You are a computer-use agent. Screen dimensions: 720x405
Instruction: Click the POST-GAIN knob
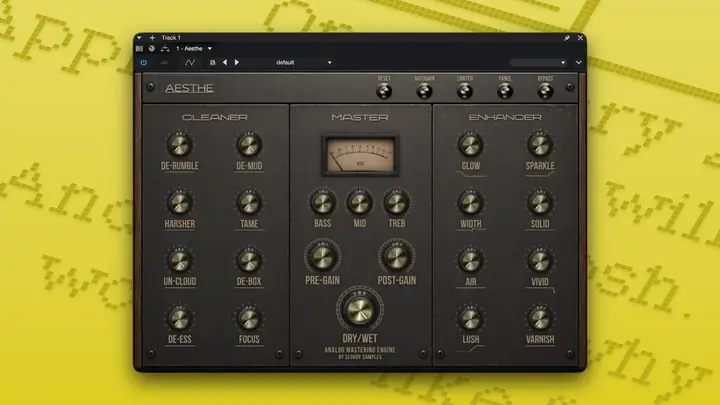pyautogui.click(x=397, y=257)
